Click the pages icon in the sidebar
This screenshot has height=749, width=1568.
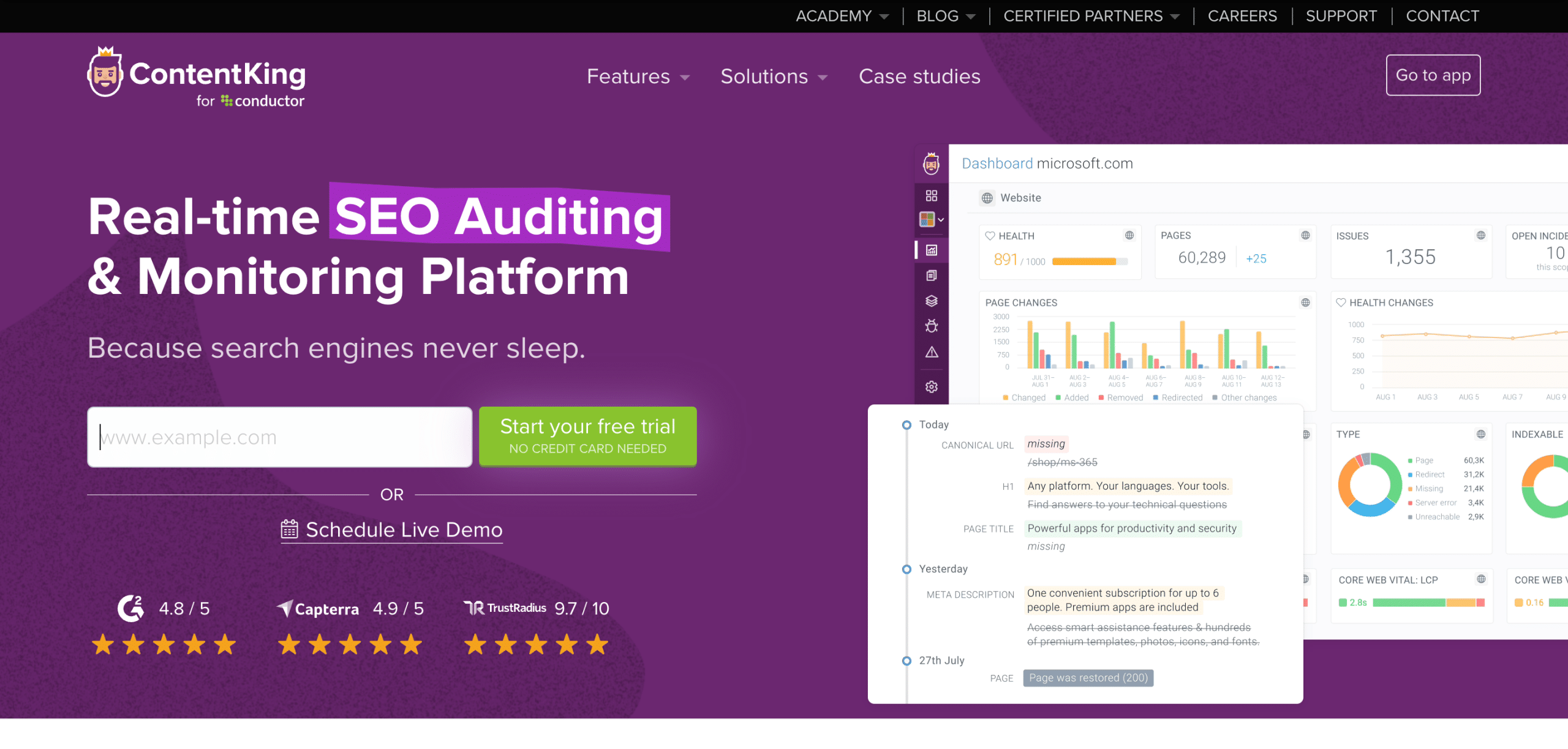pyautogui.click(x=932, y=275)
